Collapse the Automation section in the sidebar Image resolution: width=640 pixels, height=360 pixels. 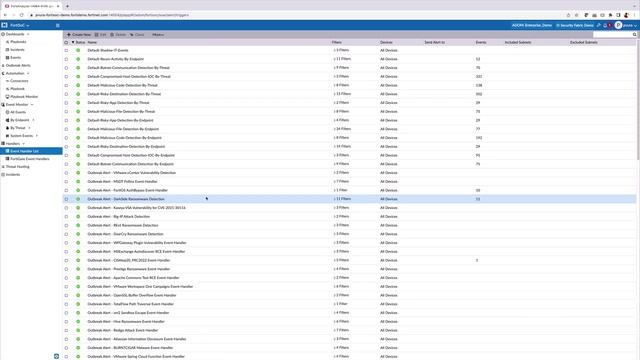(x=28, y=73)
